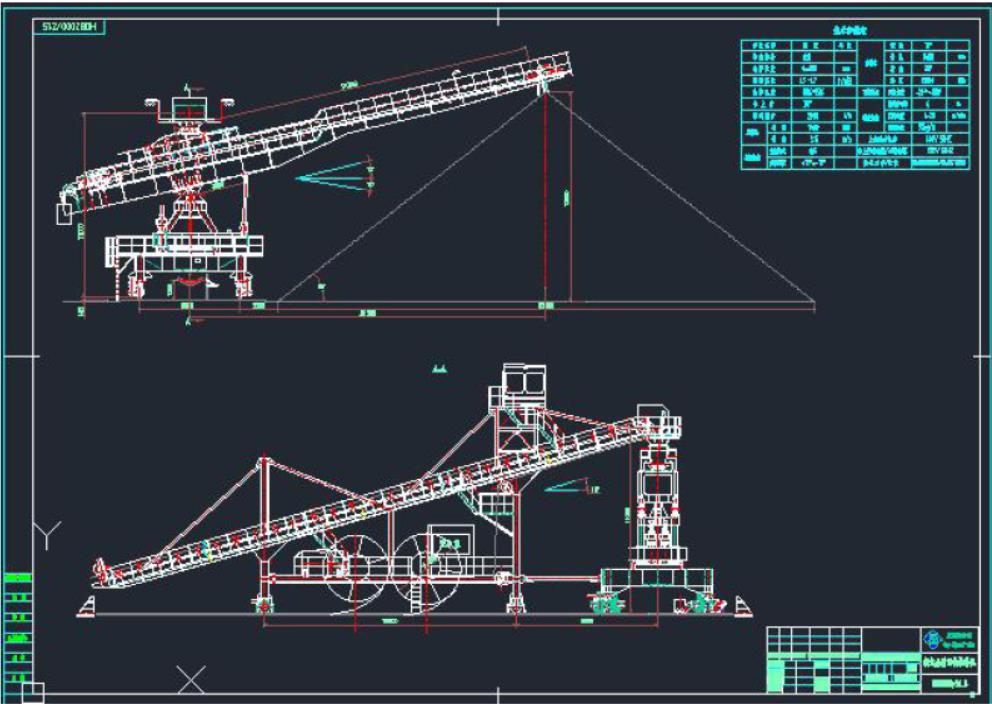Viewport: 992px width, 704px height.
Task: Pick the red vertical line at stockpile peak
Action: [546, 200]
